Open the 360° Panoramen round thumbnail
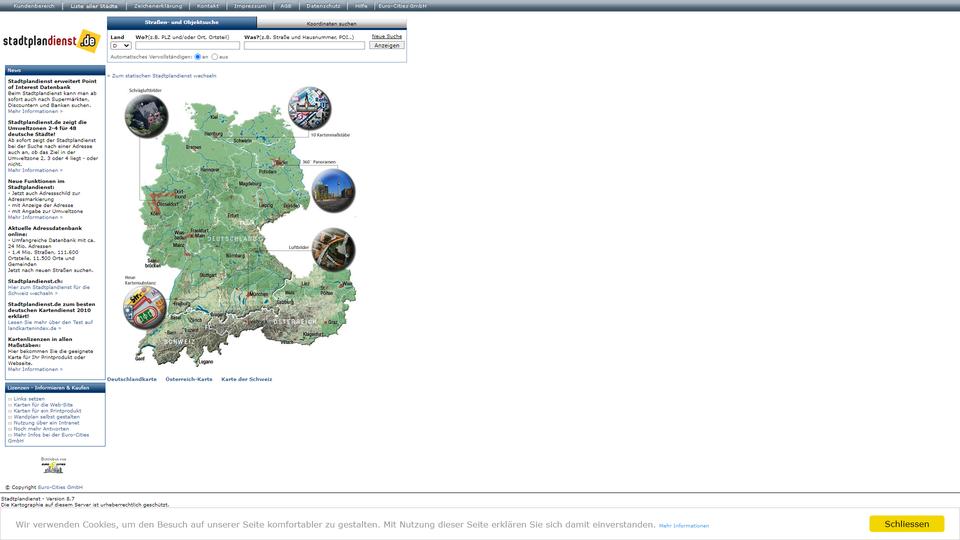Image resolution: width=960 pixels, height=540 pixels. [x=333, y=191]
